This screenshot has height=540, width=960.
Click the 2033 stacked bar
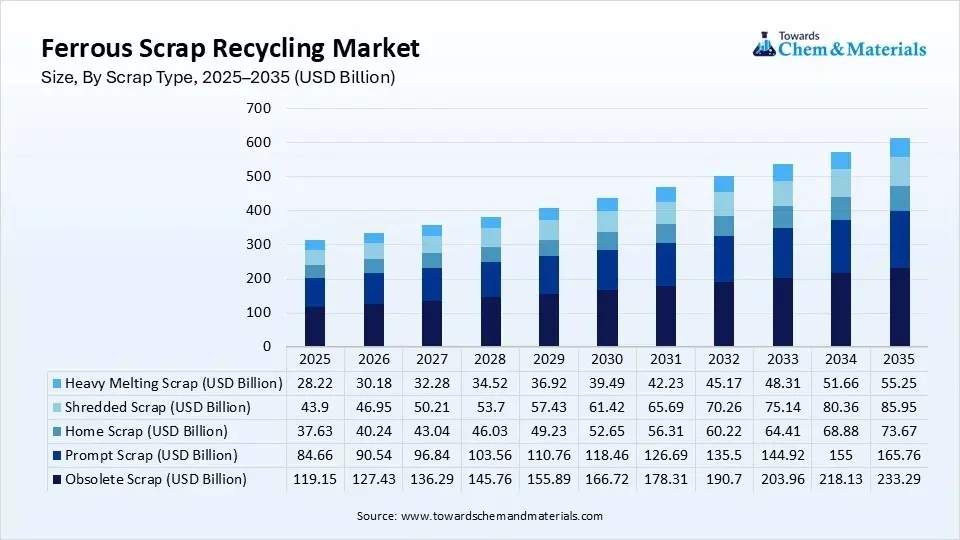pos(782,255)
